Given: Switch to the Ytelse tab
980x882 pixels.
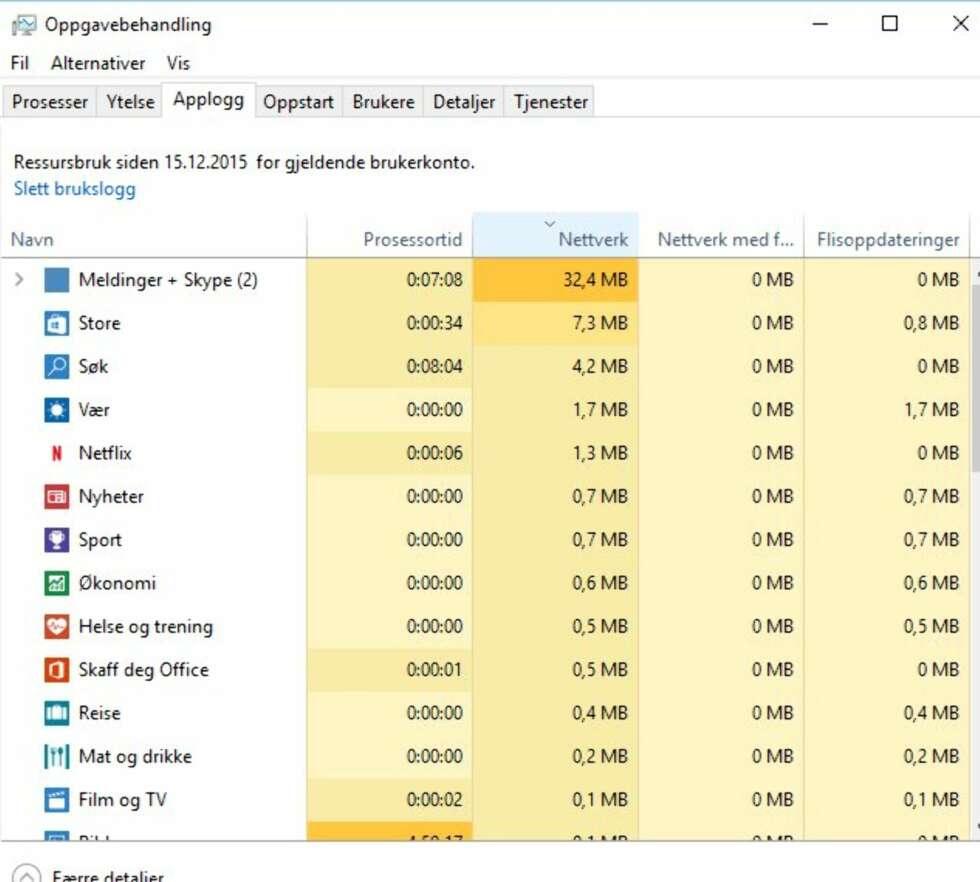Looking at the screenshot, I should 130,102.
